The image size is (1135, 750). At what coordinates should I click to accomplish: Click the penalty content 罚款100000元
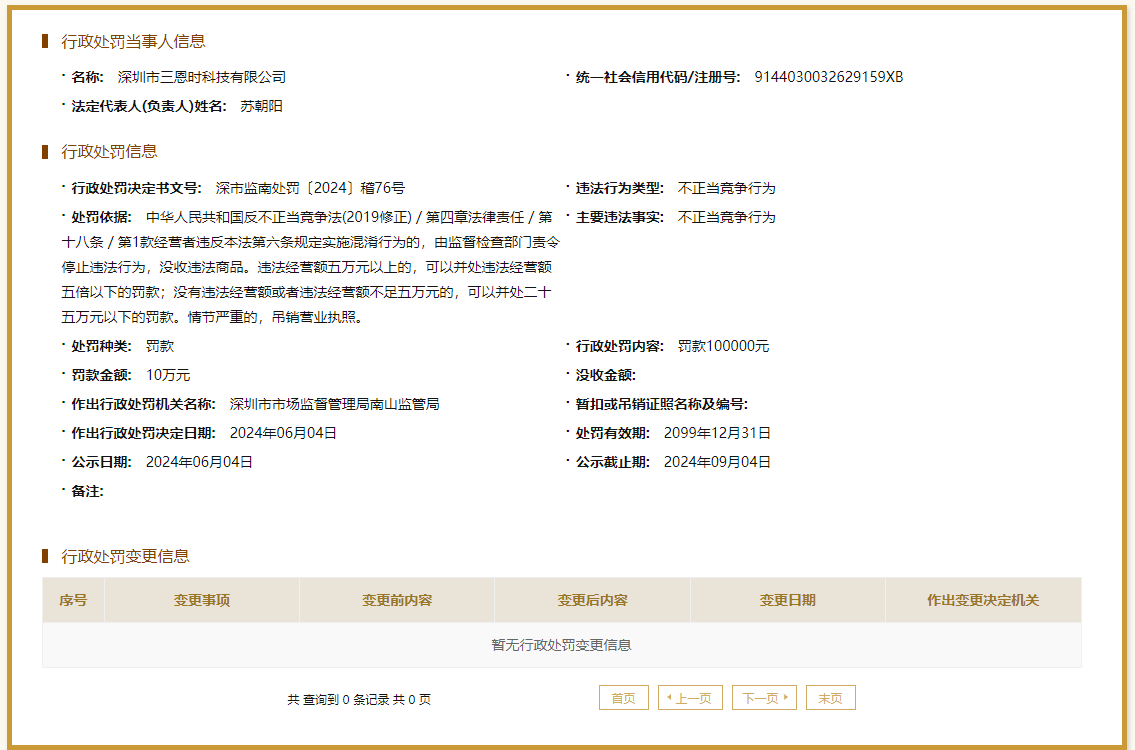pos(723,346)
